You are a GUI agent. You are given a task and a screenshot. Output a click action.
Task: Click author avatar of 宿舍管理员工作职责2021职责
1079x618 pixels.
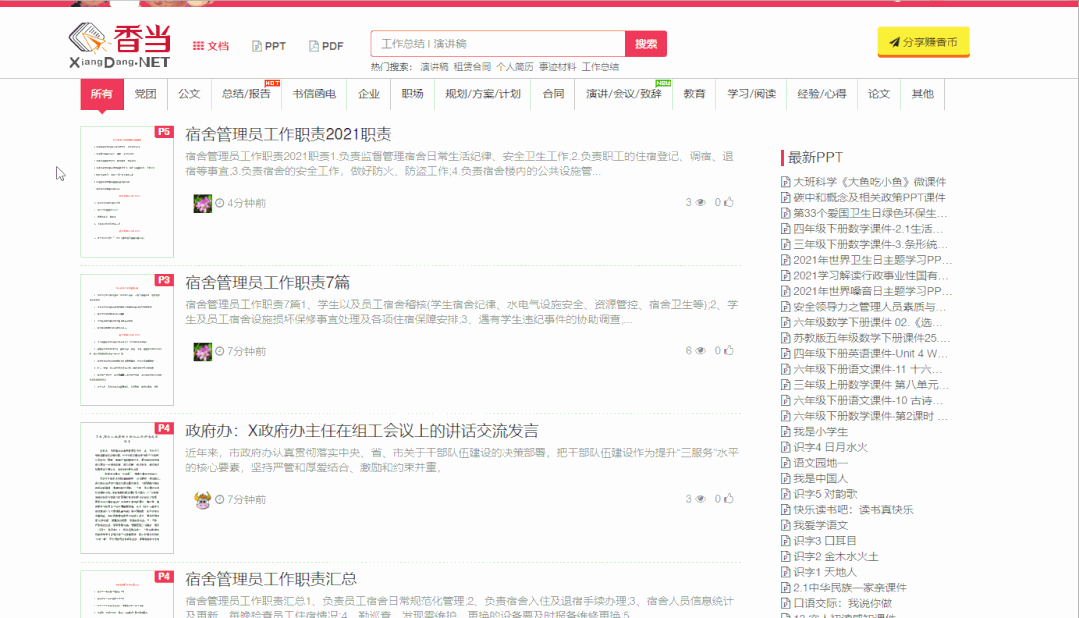pyautogui.click(x=202, y=203)
